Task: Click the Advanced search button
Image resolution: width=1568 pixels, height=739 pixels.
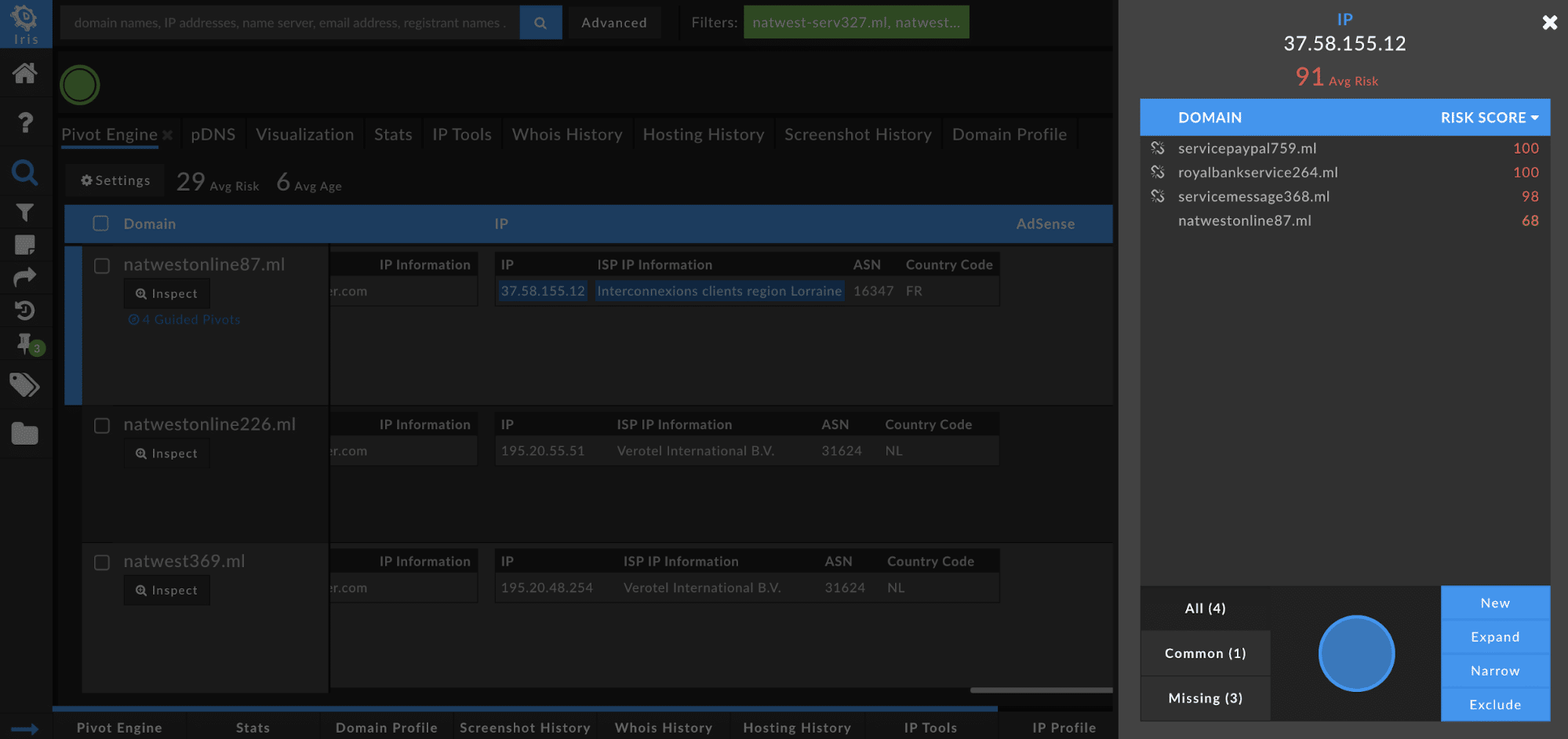Action: (614, 23)
